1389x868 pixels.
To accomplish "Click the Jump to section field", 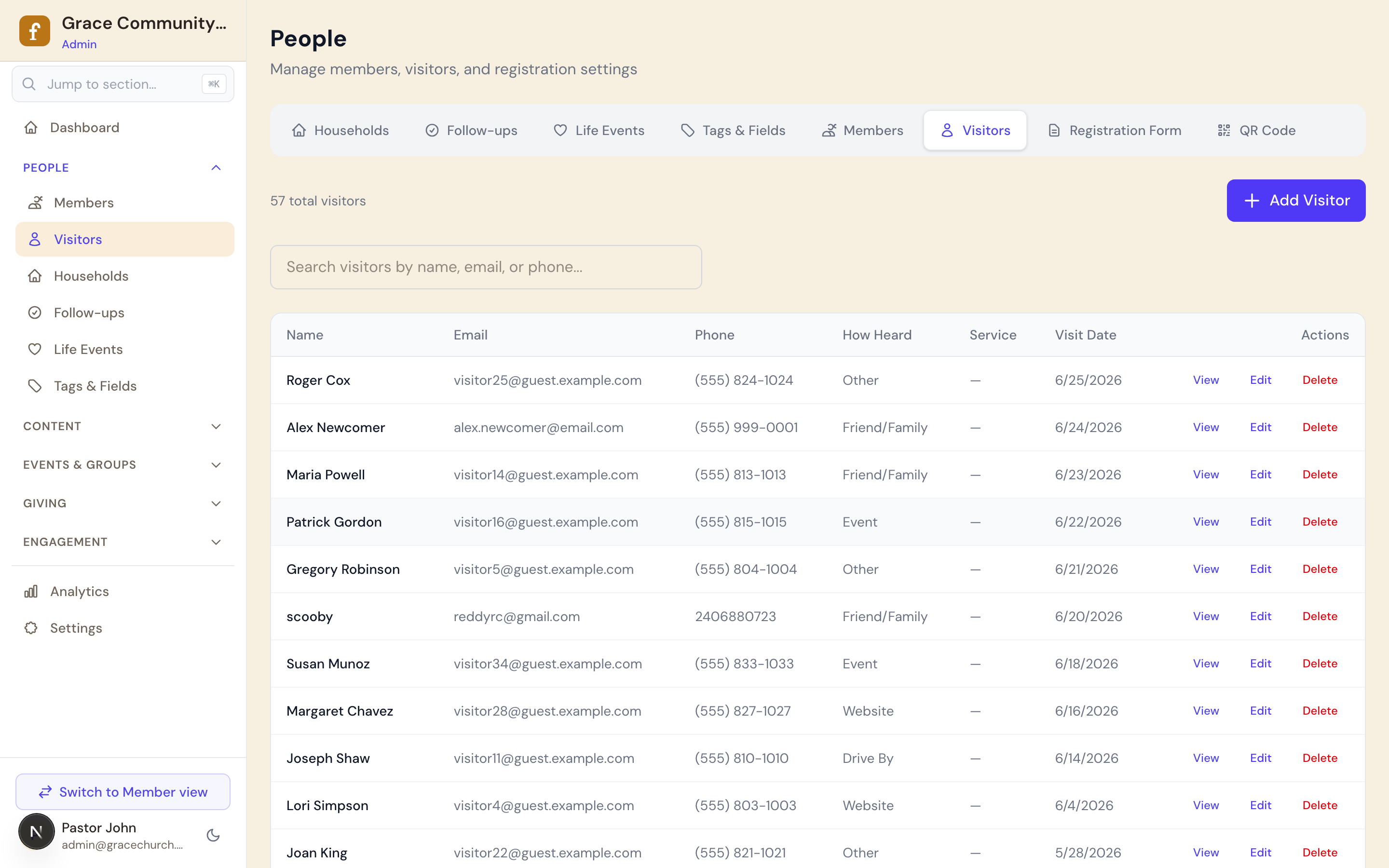I will (x=123, y=84).
